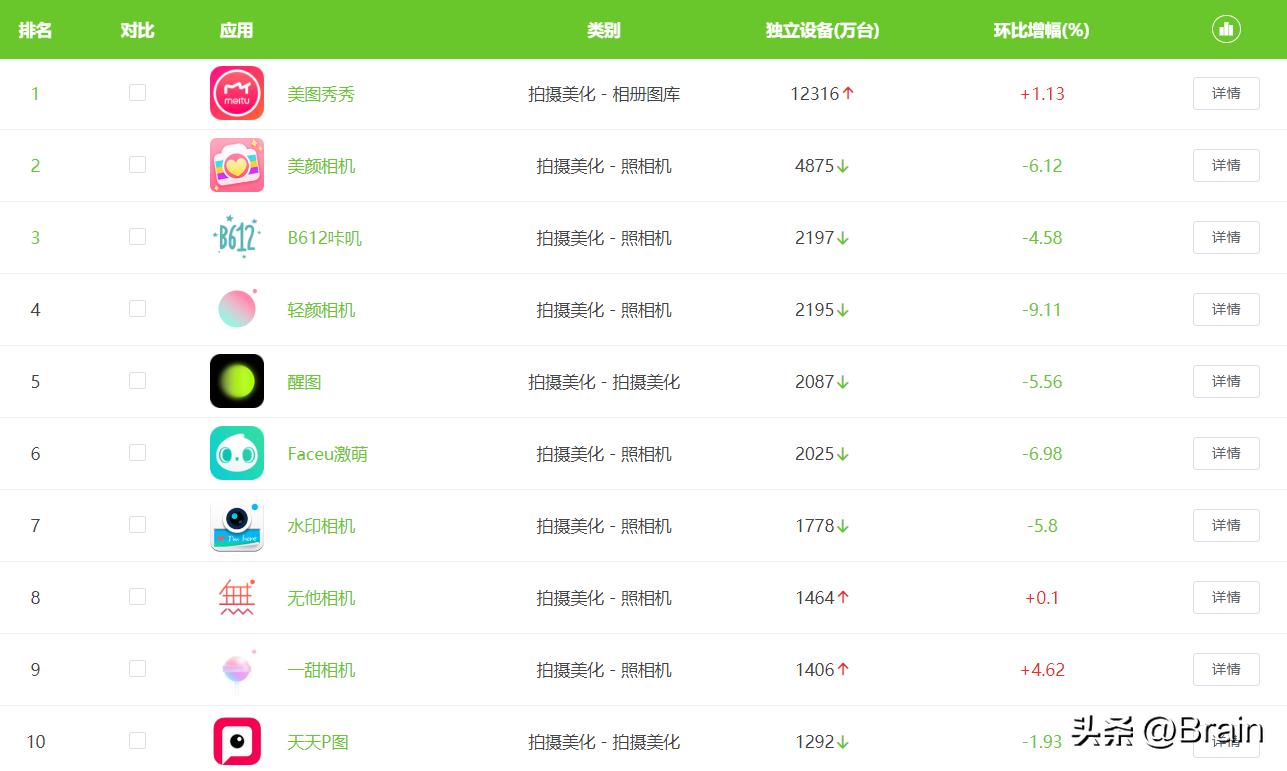Open the bar chart icon in the header
This screenshot has width=1287, height=771.
tap(1226, 29)
